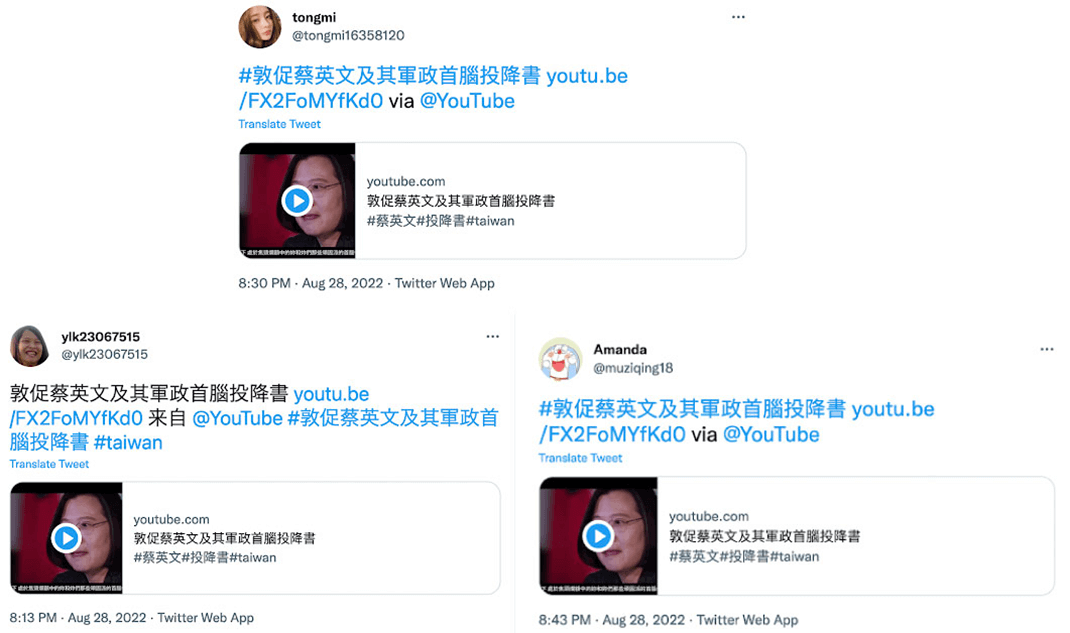Open the @tongmi16358120 handle
The height and width of the screenshot is (633, 1070).
tap(348, 35)
